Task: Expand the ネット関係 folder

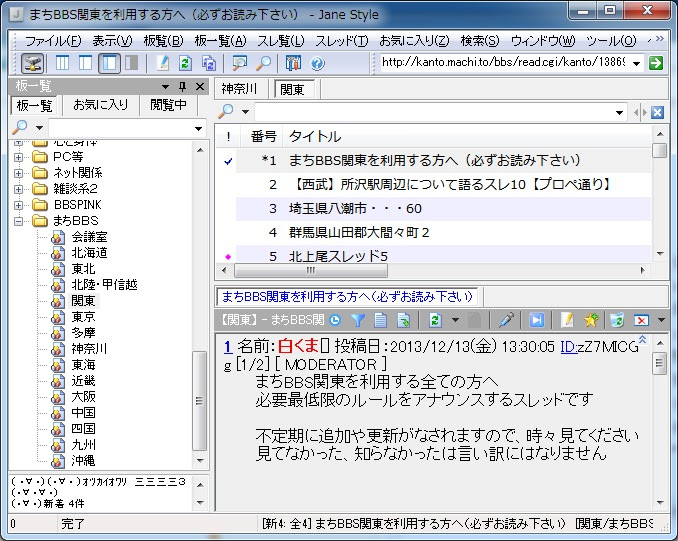Action: 18,173
